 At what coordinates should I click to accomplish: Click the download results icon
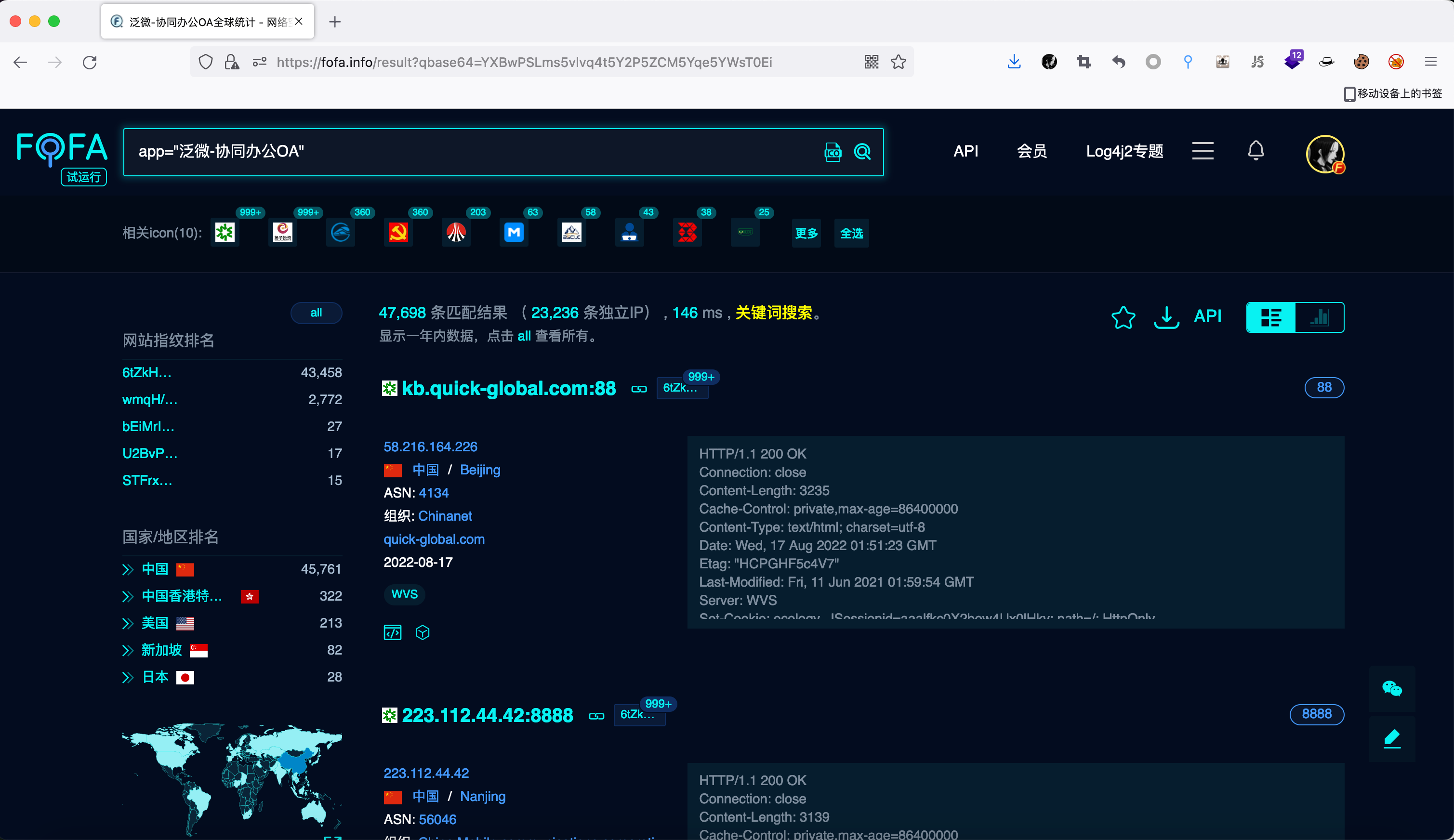pos(1166,317)
